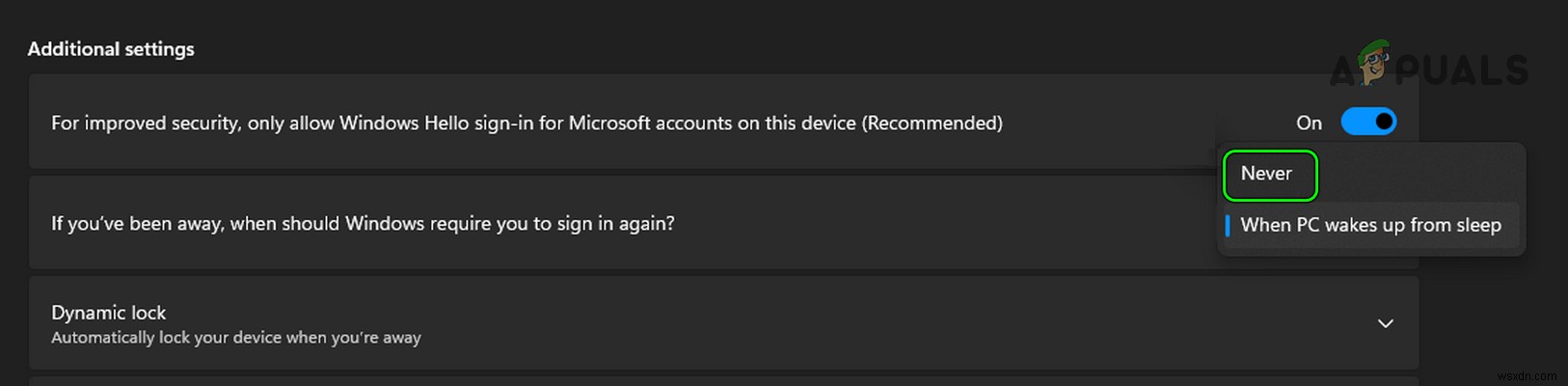Click the partially visible row below Dynamic lock
Viewport: 1568px width, 386px height.
pos(723,381)
